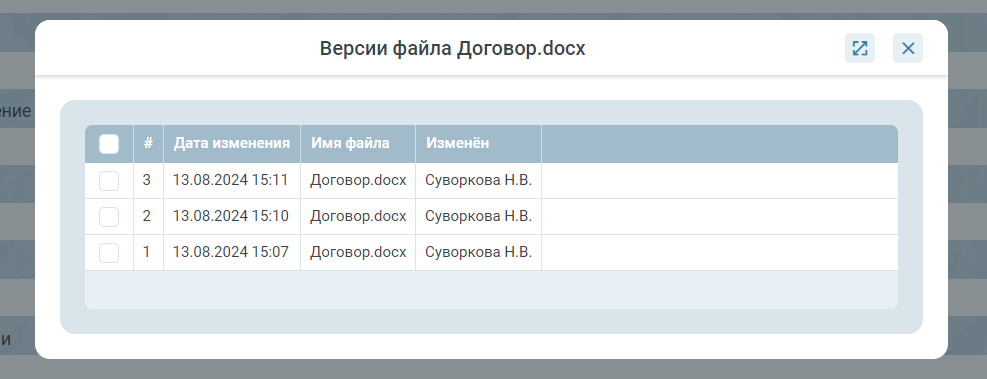Expand the dialog to full screen
The image size is (987, 379).
coord(859,48)
